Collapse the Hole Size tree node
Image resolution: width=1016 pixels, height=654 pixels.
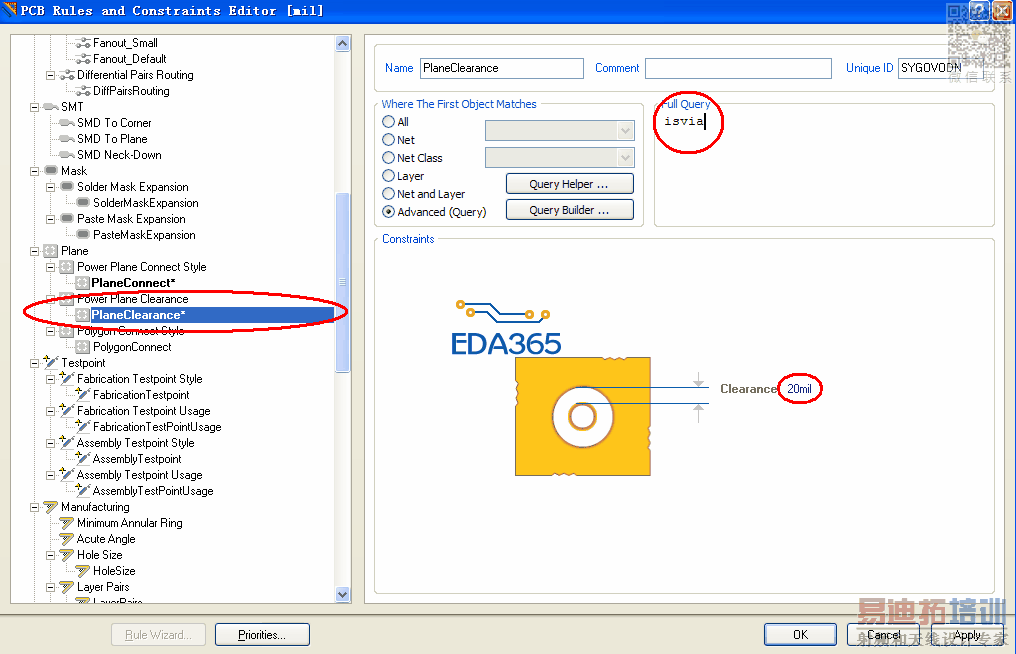point(51,555)
